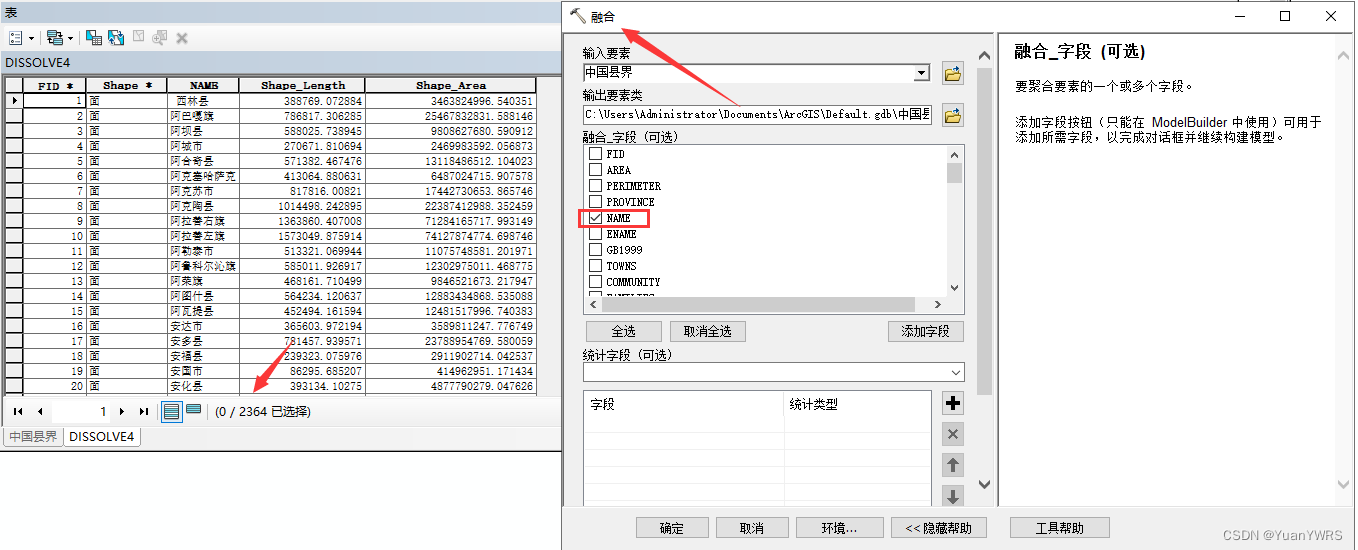Select the 安多县 name cell
The width and height of the screenshot is (1358, 550).
pos(204,341)
